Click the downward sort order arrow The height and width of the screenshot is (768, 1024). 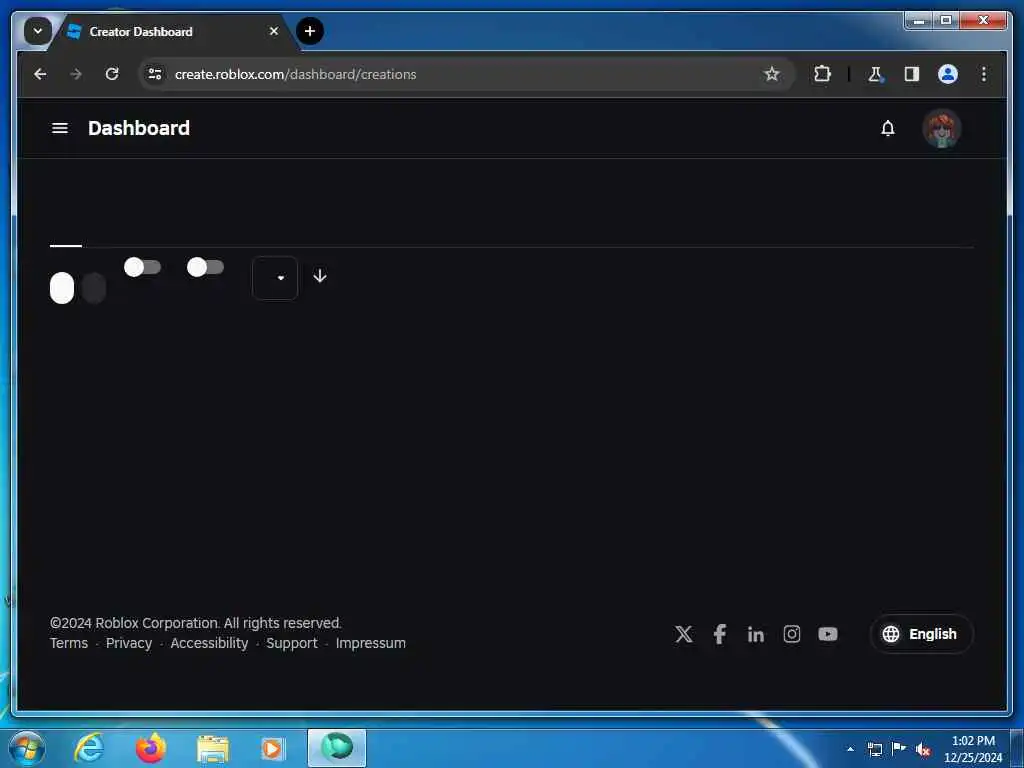319,276
